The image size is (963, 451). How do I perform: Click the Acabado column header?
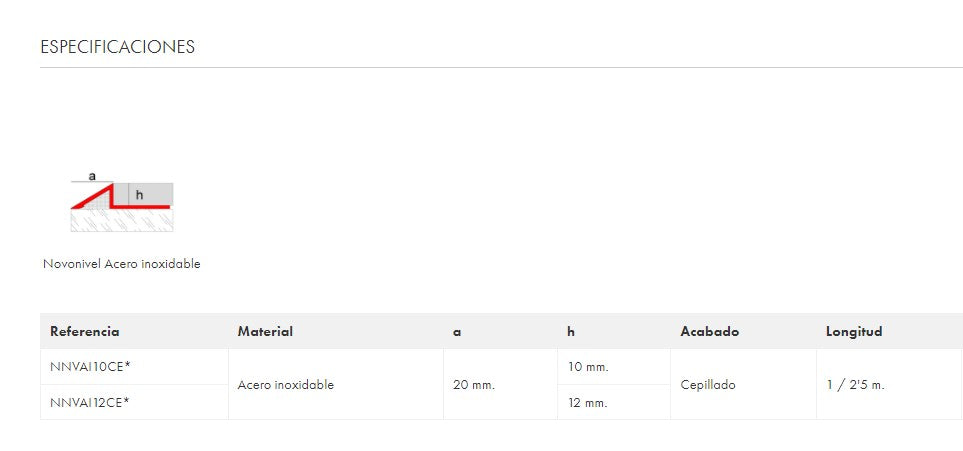(709, 332)
